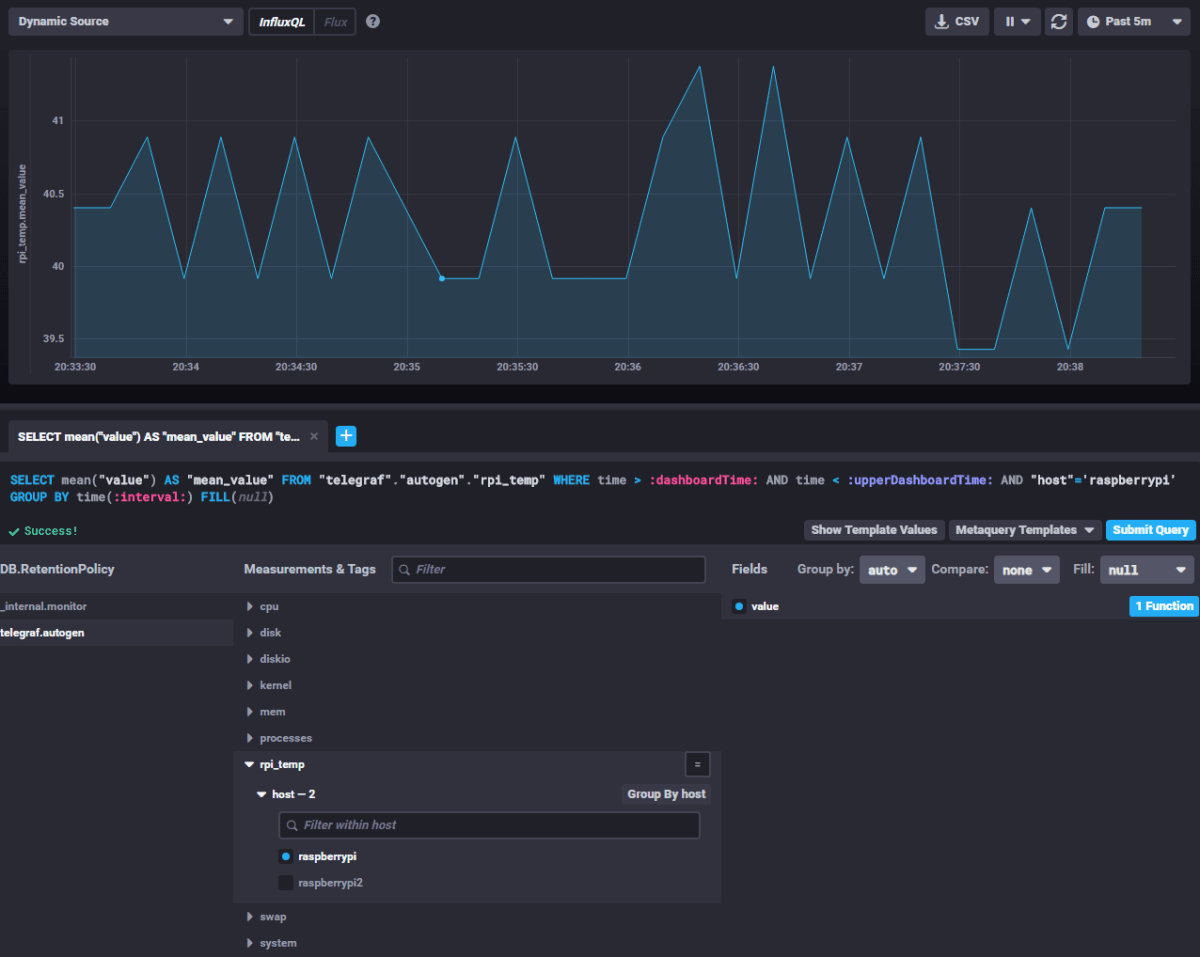Open the Compare none dropdown
The image size is (1200, 957).
pos(1026,570)
